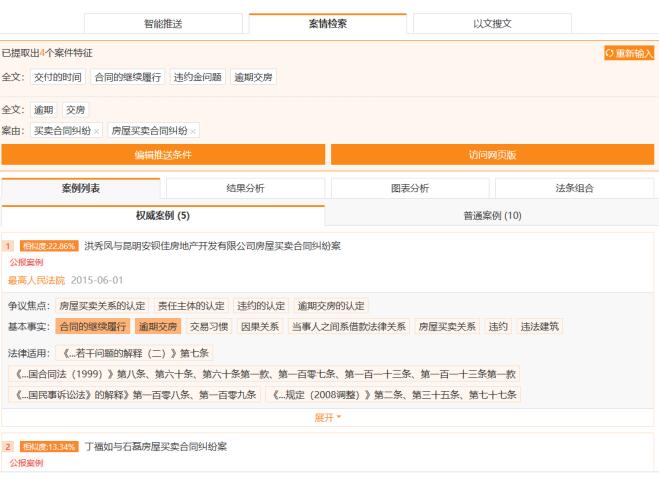
Task: Show 普通案例 (10) list
Action: pos(491,215)
